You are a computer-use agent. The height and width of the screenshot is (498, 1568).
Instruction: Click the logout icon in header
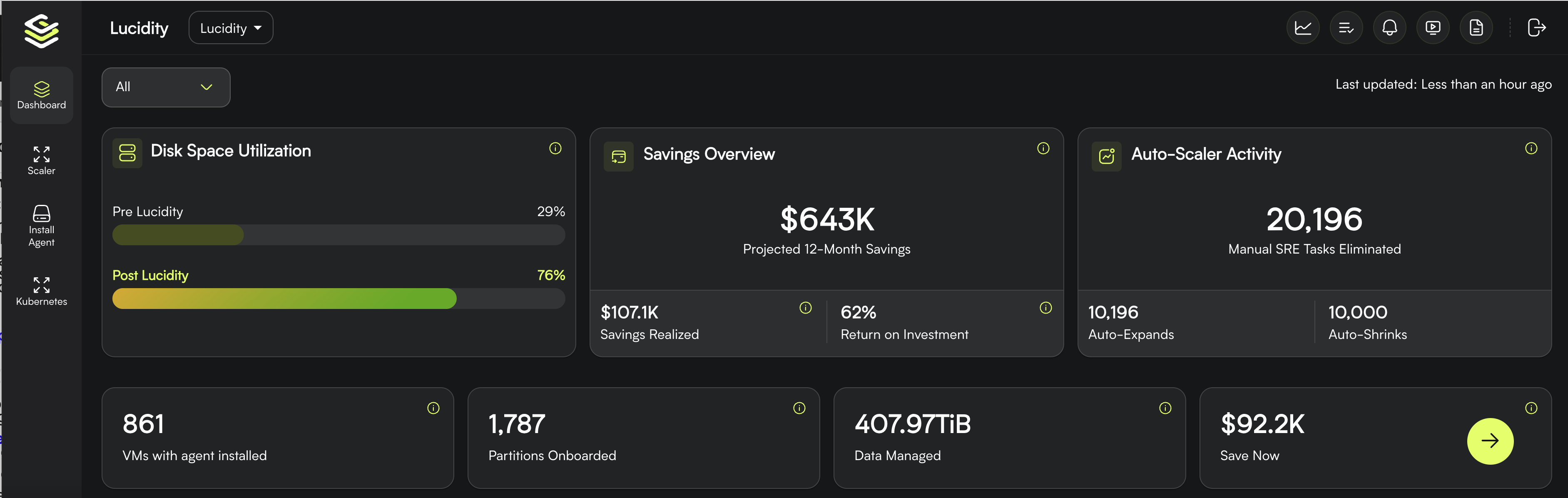pyautogui.click(x=1536, y=28)
